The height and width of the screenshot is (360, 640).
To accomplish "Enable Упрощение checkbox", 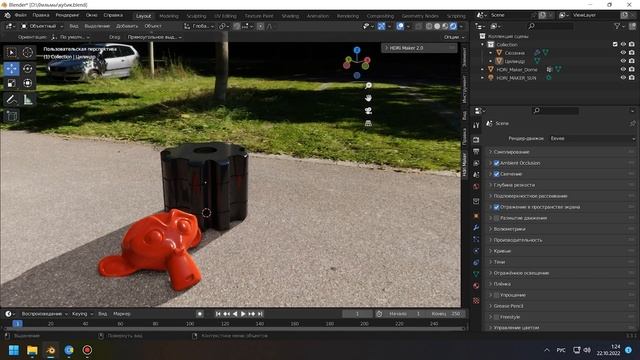I will [x=496, y=295].
